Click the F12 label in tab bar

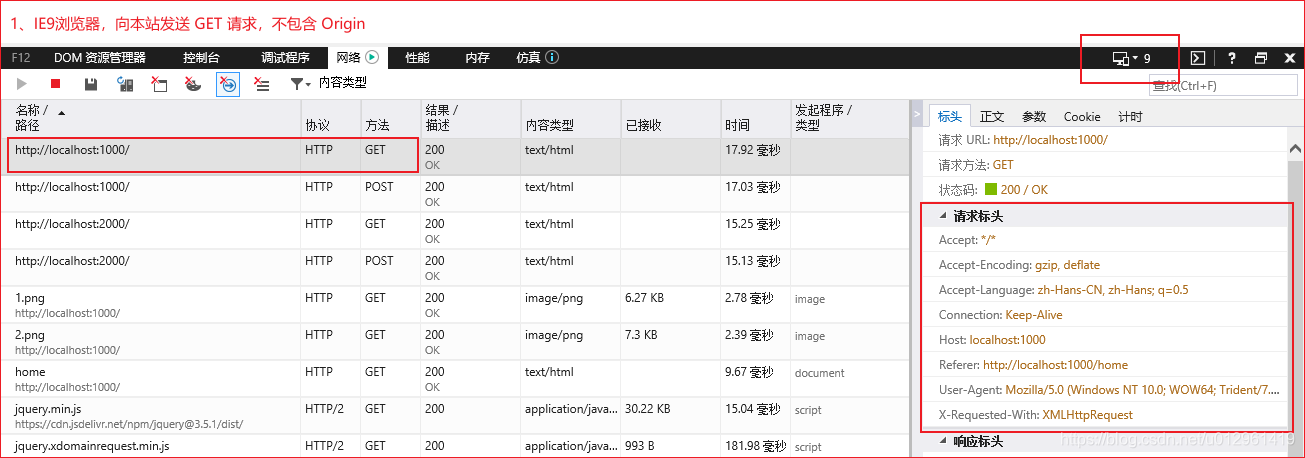point(21,58)
